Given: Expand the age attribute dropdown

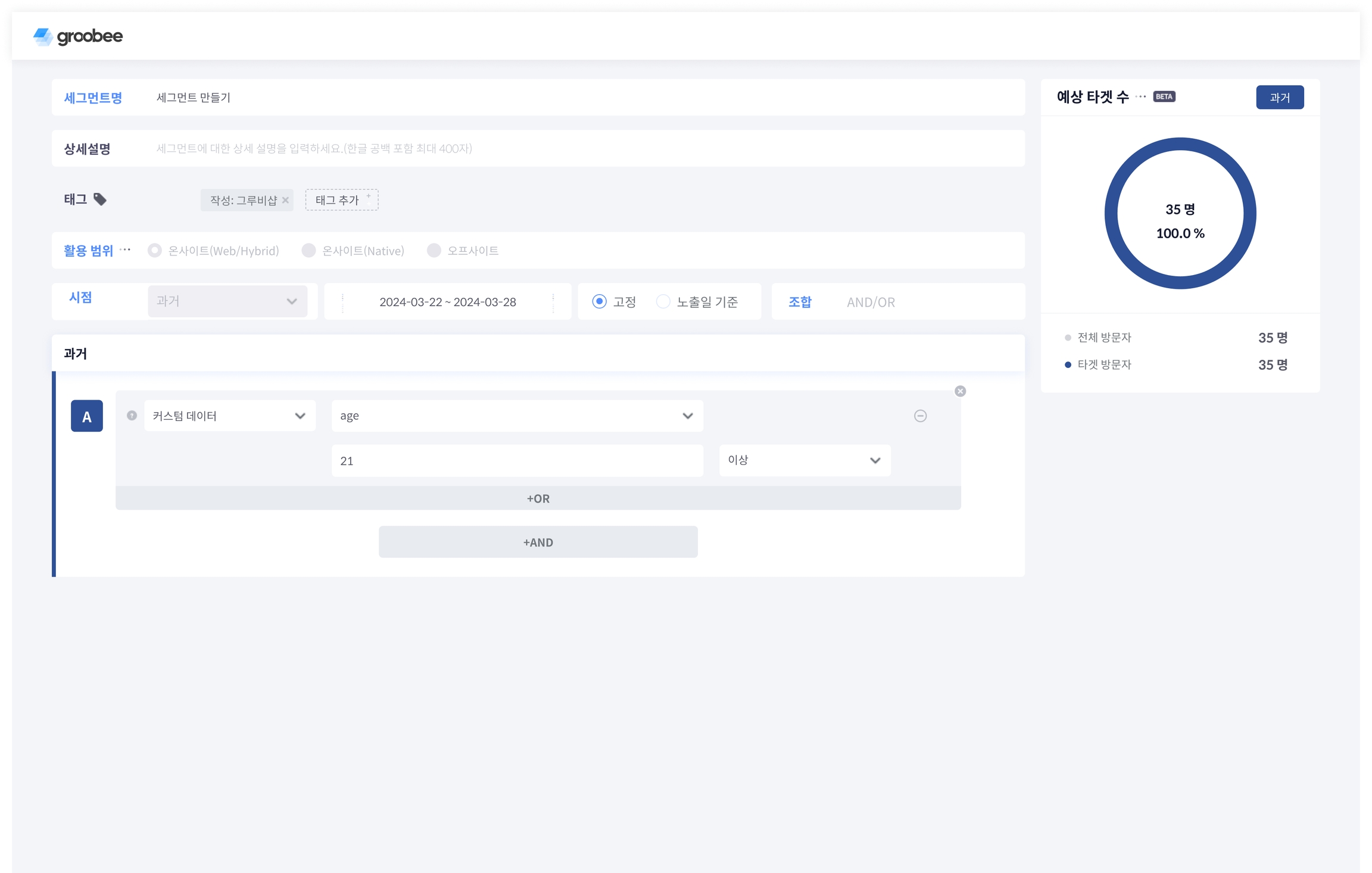Looking at the screenshot, I should (517, 416).
